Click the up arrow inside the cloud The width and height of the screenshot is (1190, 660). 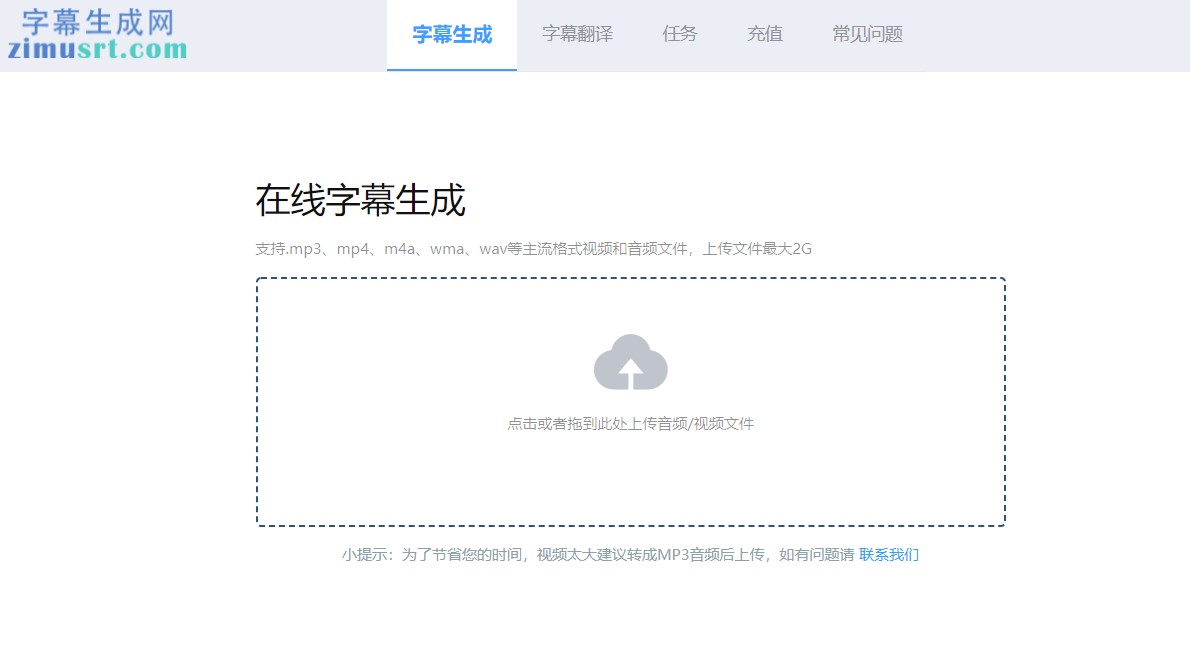tap(630, 373)
